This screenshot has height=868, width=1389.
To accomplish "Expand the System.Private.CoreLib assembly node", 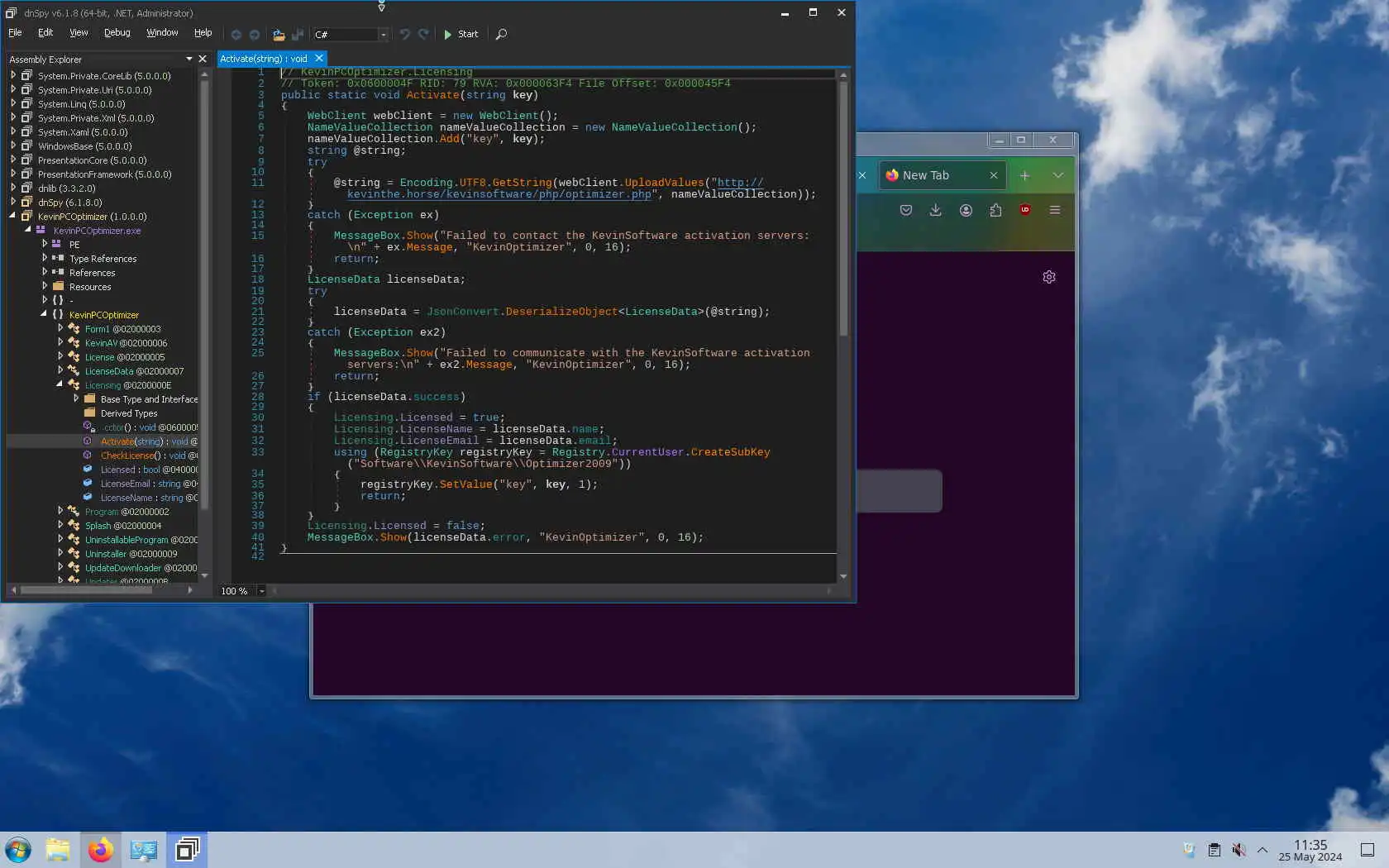I will pos(13,76).
